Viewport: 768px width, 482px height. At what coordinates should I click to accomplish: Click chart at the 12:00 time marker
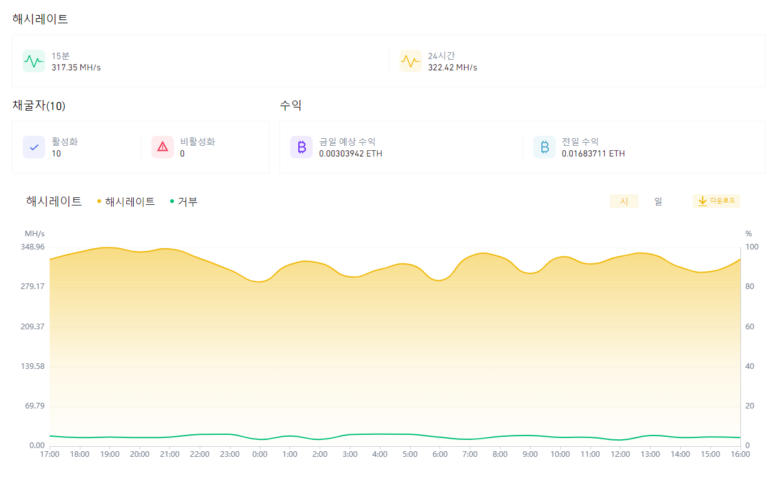tap(620, 454)
